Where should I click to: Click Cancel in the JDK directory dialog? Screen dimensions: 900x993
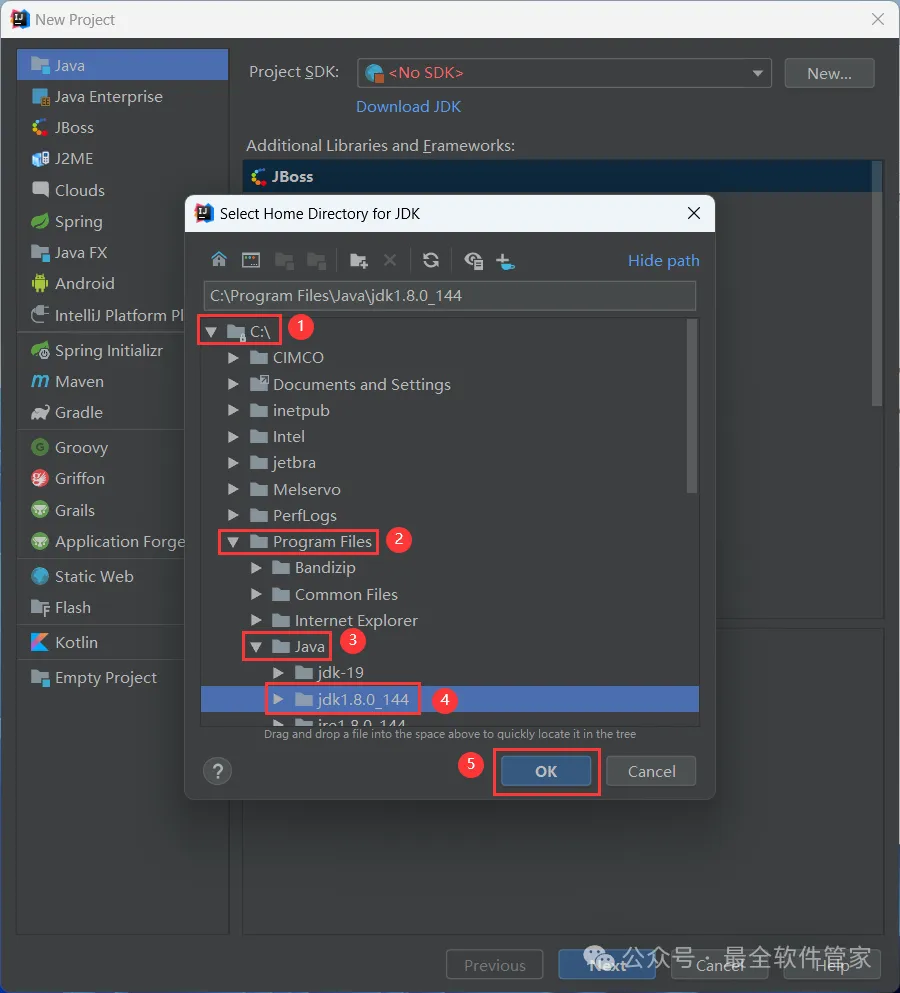click(x=651, y=771)
